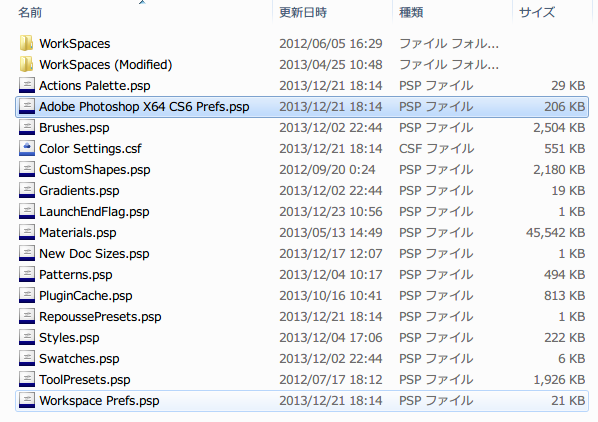Sort by the 名前 column header

pos(30,13)
